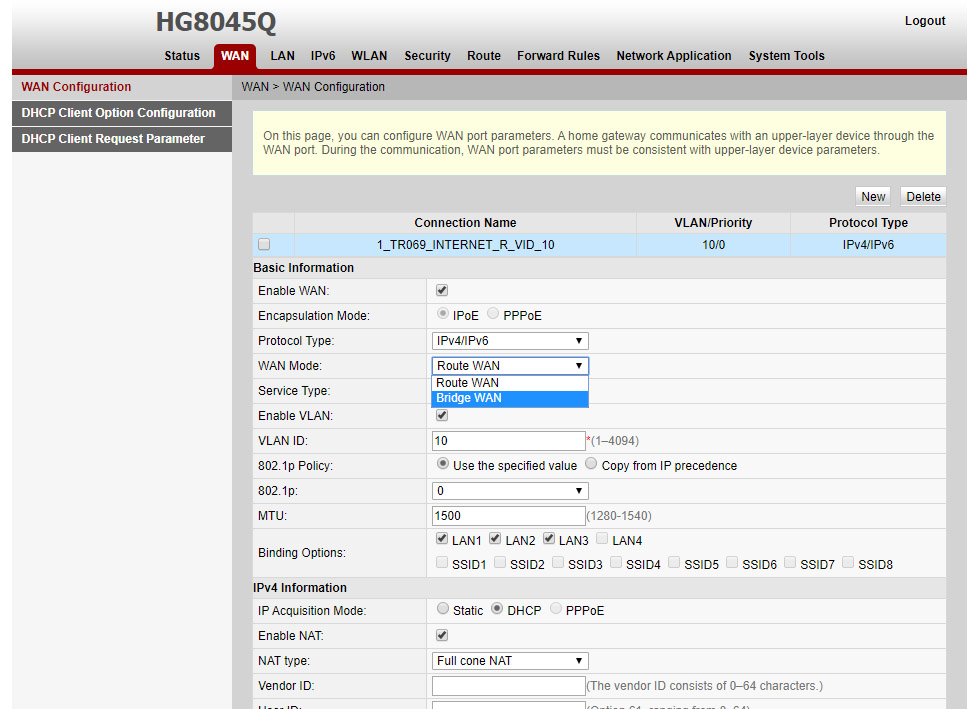
Task: Open DHCP Client Request Parameter
Action: tap(122, 139)
